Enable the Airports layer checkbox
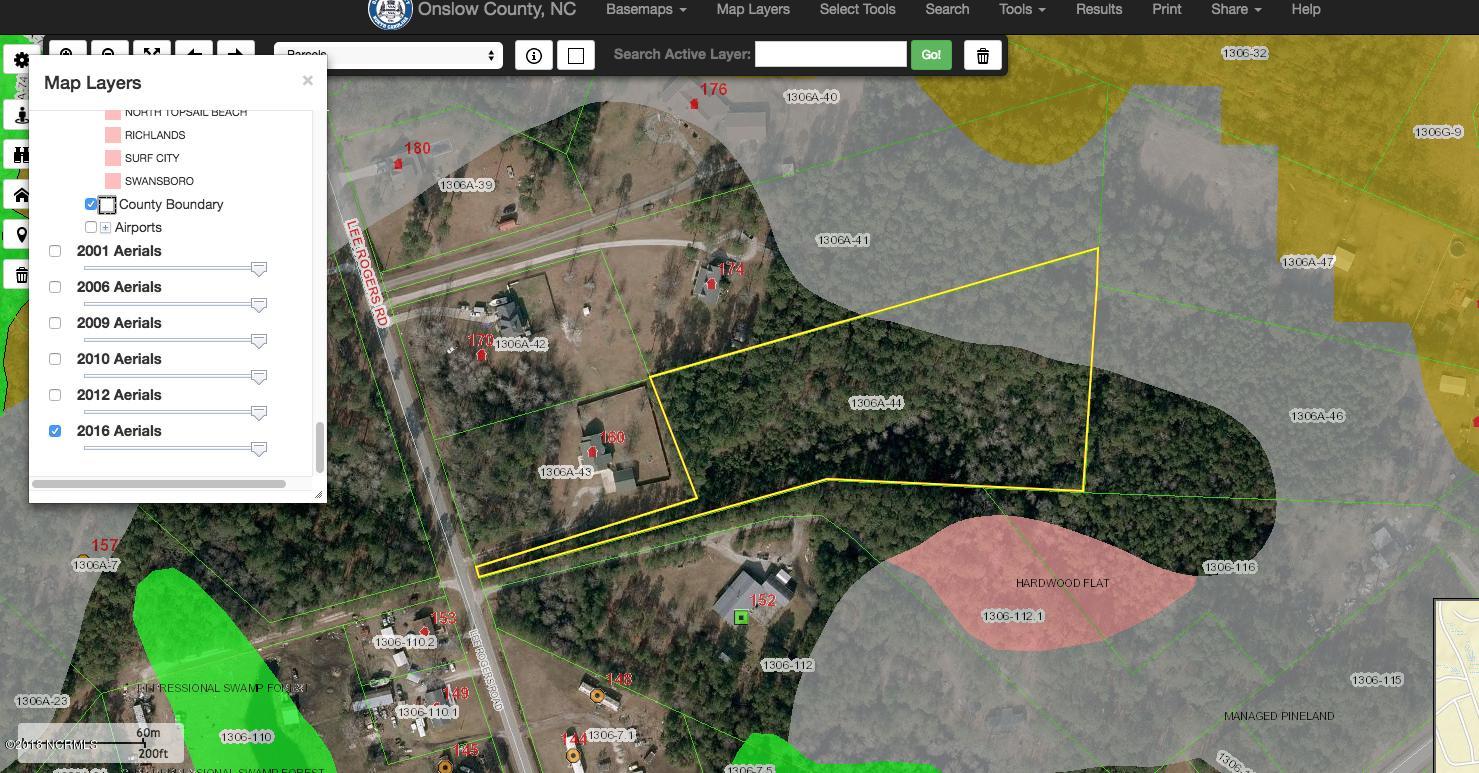The width and height of the screenshot is (1479, 773). 91,227
